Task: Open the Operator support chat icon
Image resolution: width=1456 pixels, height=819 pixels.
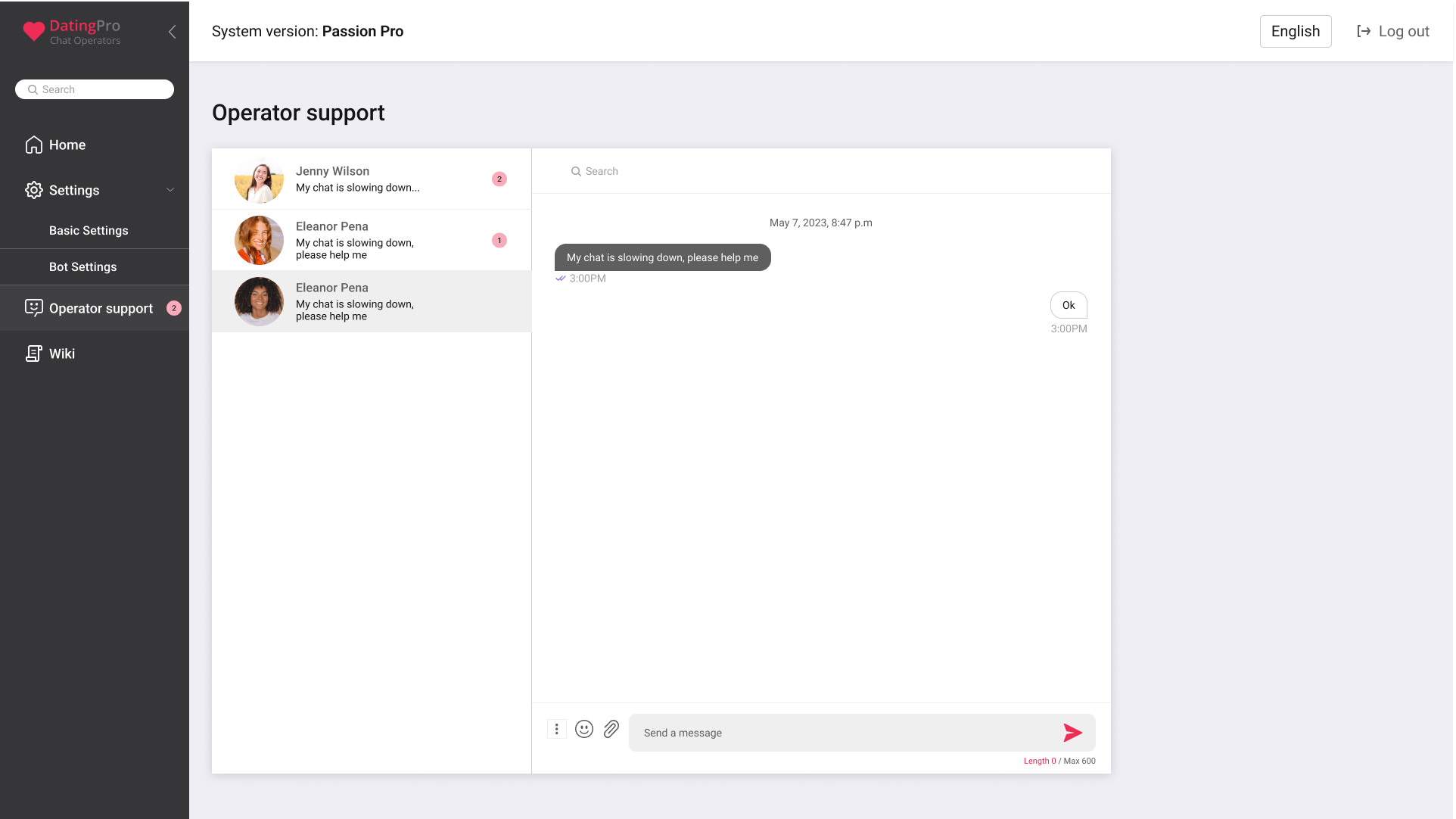Action: (x=34, y=308)
